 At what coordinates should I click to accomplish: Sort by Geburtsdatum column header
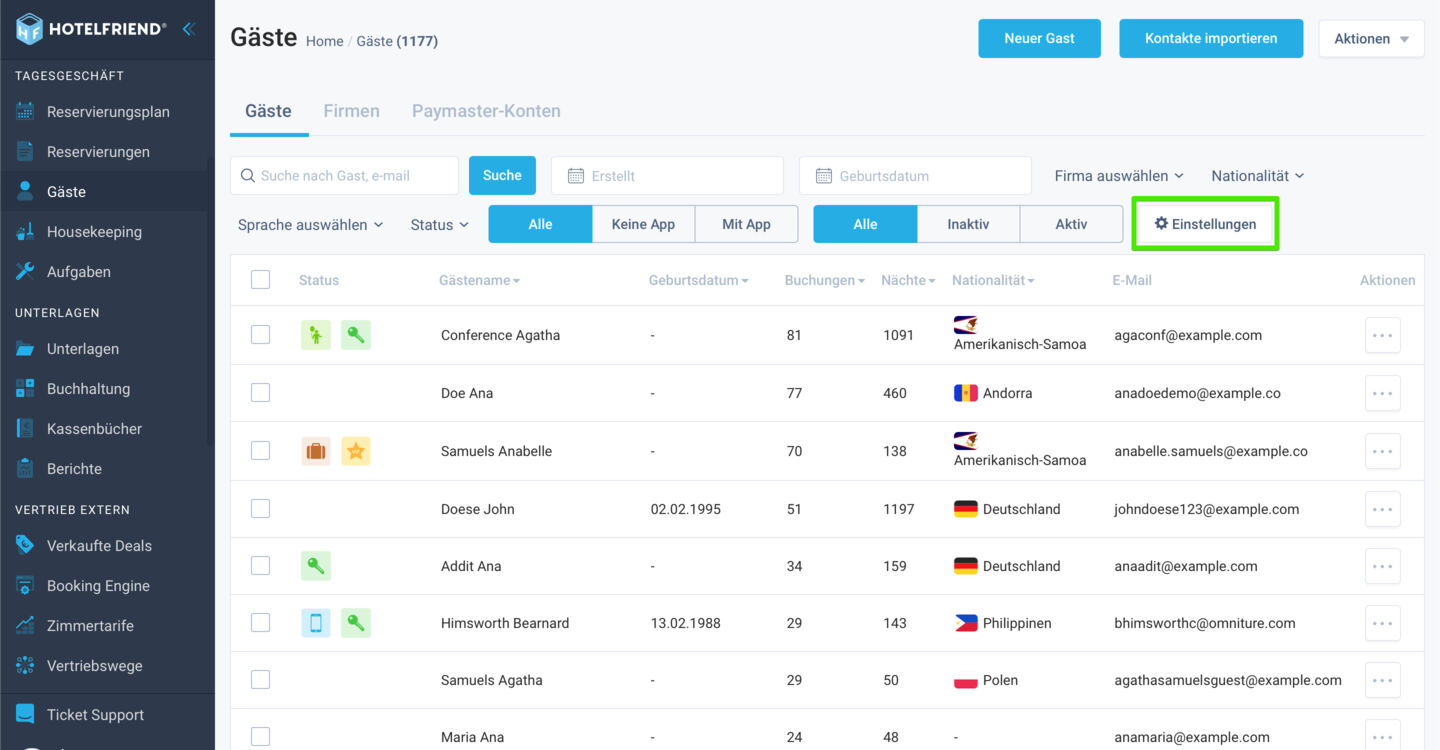(x=699, y=281)
